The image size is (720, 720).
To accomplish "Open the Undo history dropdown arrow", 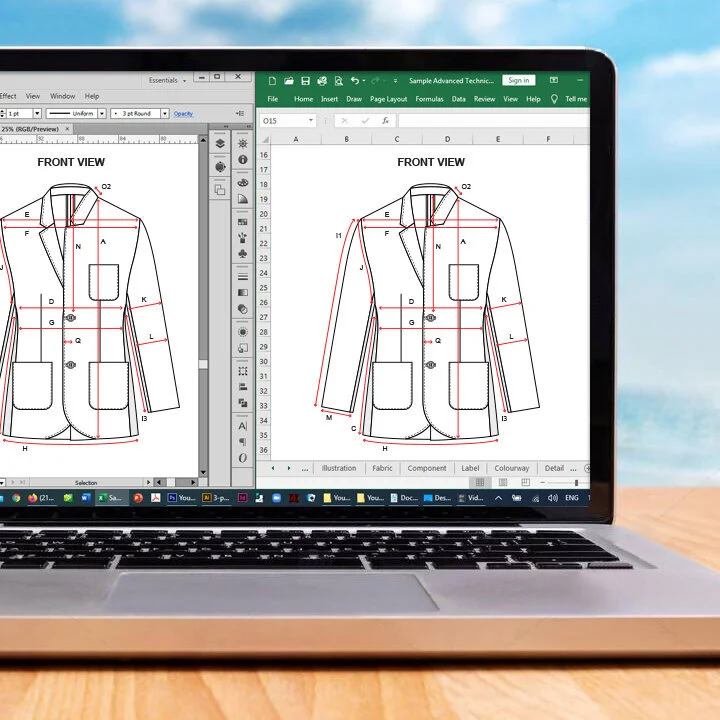I will [364, 81].
